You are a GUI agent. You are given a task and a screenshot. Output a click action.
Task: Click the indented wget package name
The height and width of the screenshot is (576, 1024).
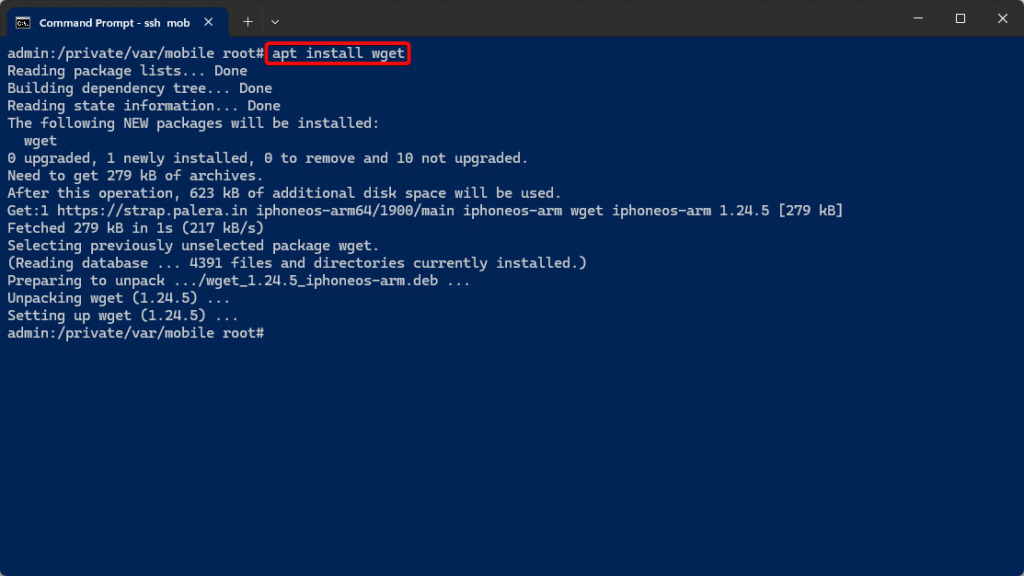(x=40, y=140)
